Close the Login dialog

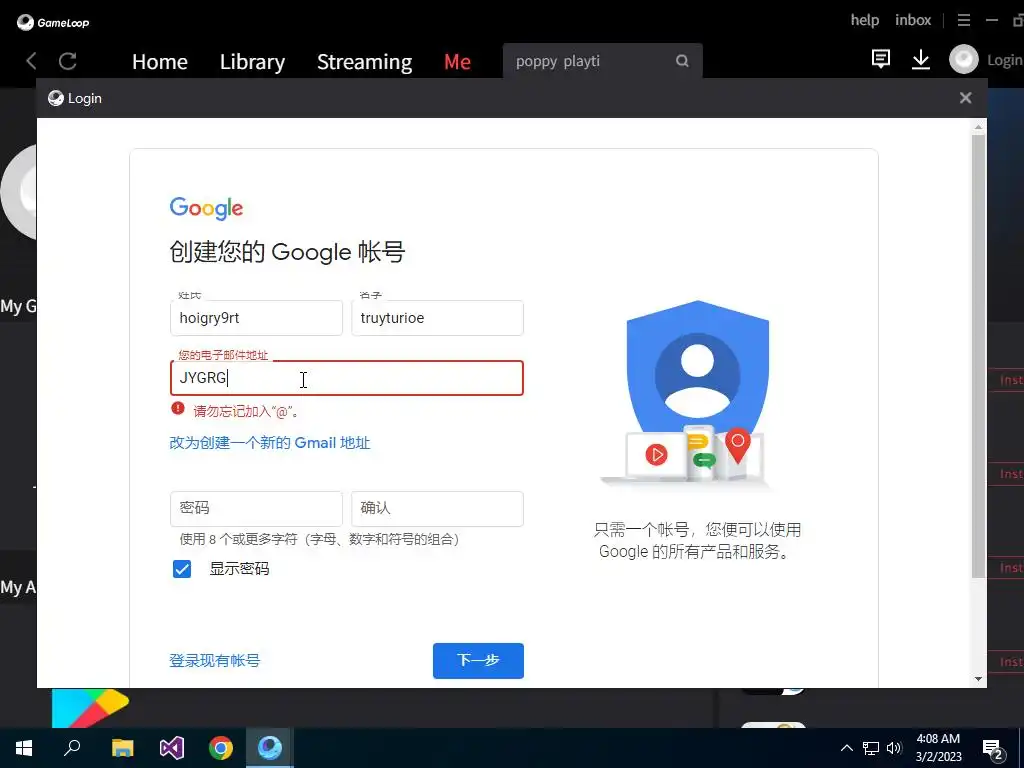coord(965,98)
